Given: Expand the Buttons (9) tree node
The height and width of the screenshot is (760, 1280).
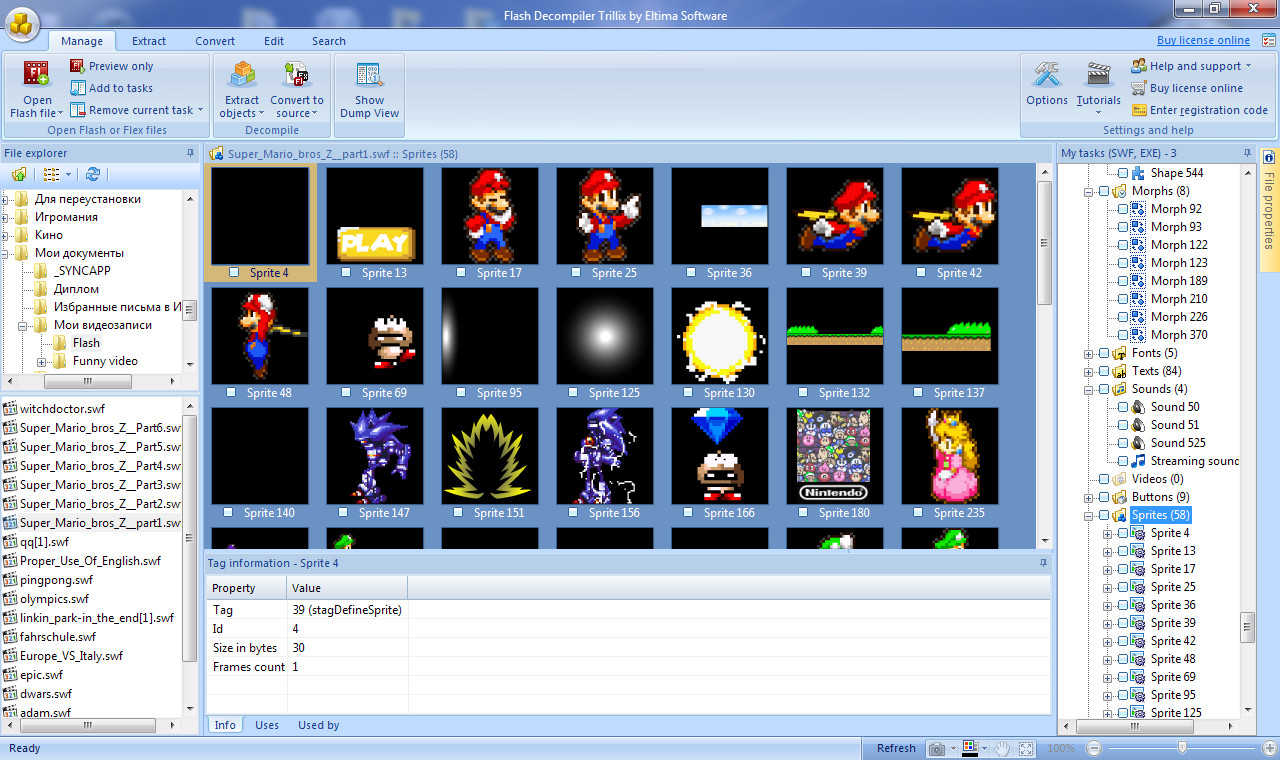Looking at the screenshot, I should pos(1089,498).
